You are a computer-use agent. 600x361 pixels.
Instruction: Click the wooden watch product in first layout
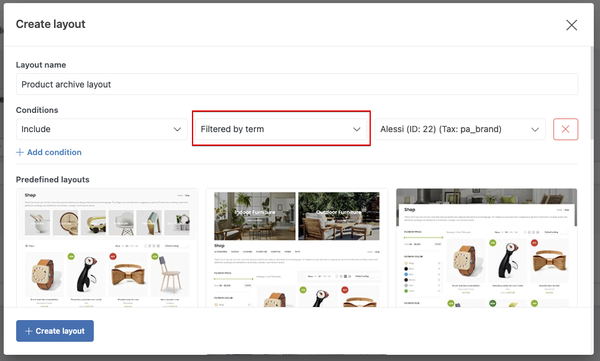point(44,274)
